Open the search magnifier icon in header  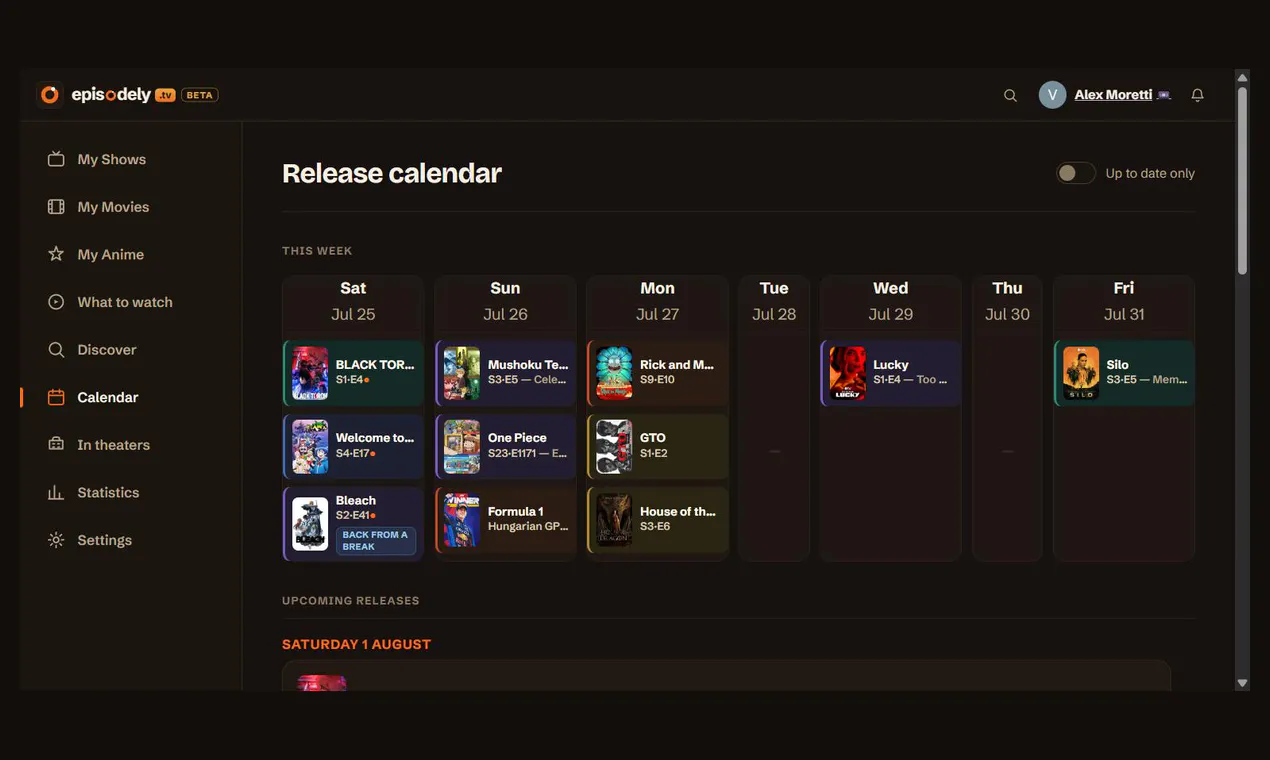(x=1010, y=95)
